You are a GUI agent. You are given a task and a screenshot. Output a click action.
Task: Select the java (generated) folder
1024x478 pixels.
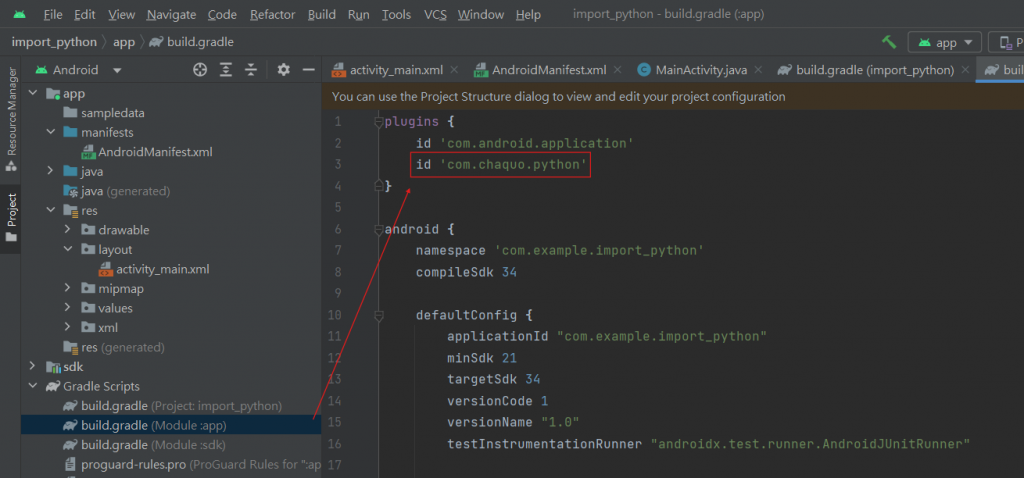[x=116, y=191]
